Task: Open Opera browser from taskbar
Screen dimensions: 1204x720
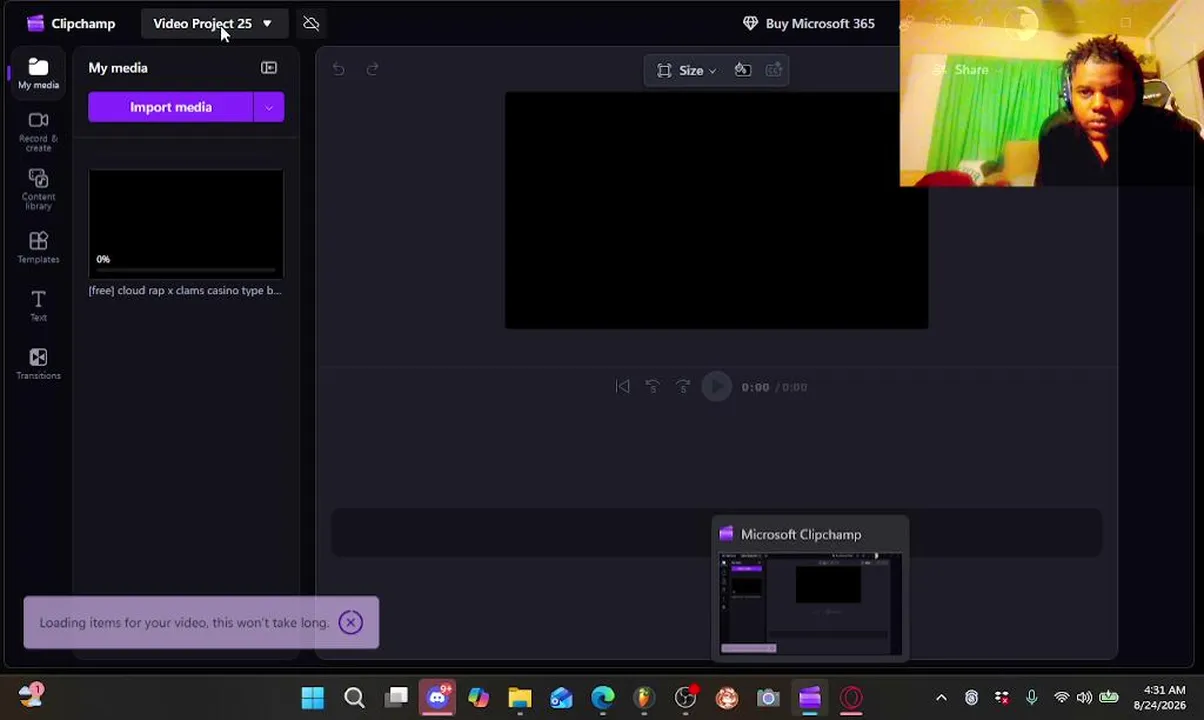Action: tap(851, 698)
